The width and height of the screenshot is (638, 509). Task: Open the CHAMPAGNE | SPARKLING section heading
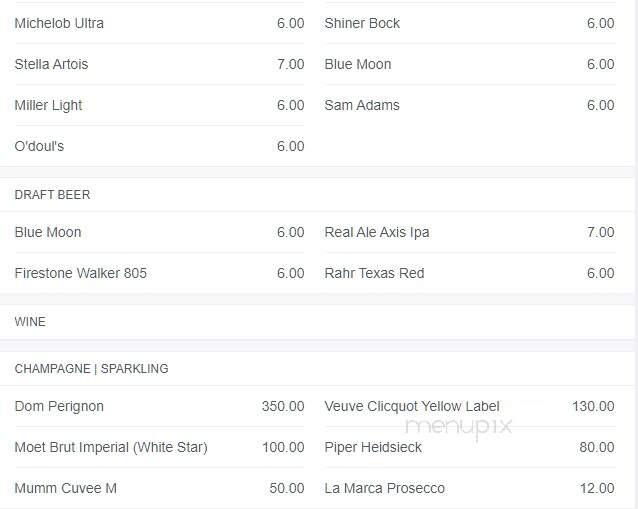(92, 369)
